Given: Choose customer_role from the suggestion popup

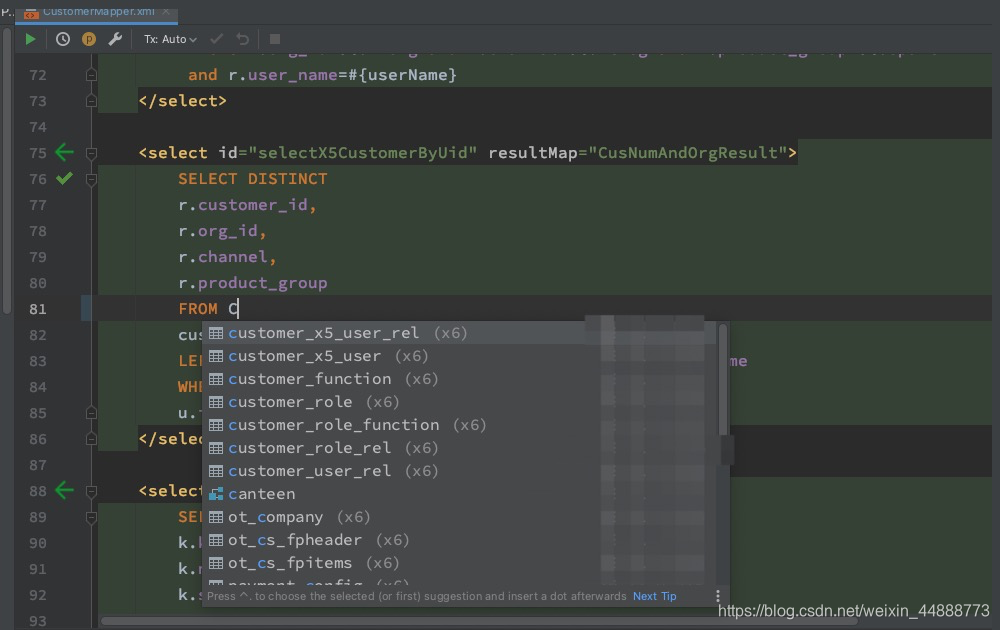Looking at the screenshot, I should [x=290, y=401].
